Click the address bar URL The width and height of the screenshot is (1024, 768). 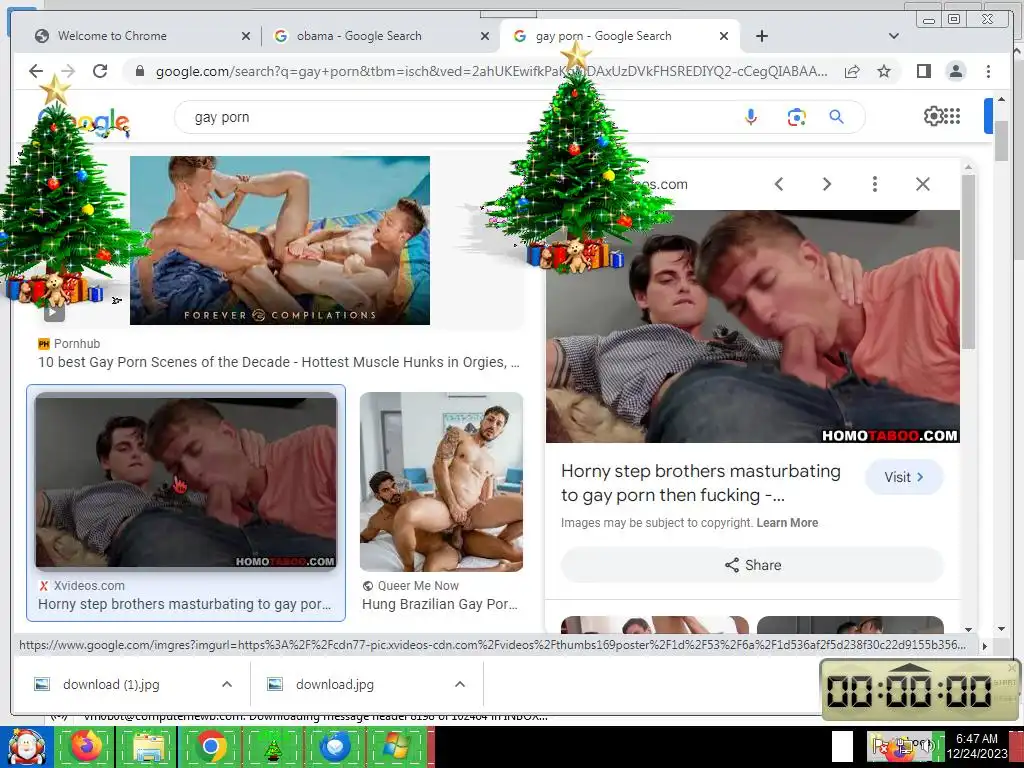[491, 71]
